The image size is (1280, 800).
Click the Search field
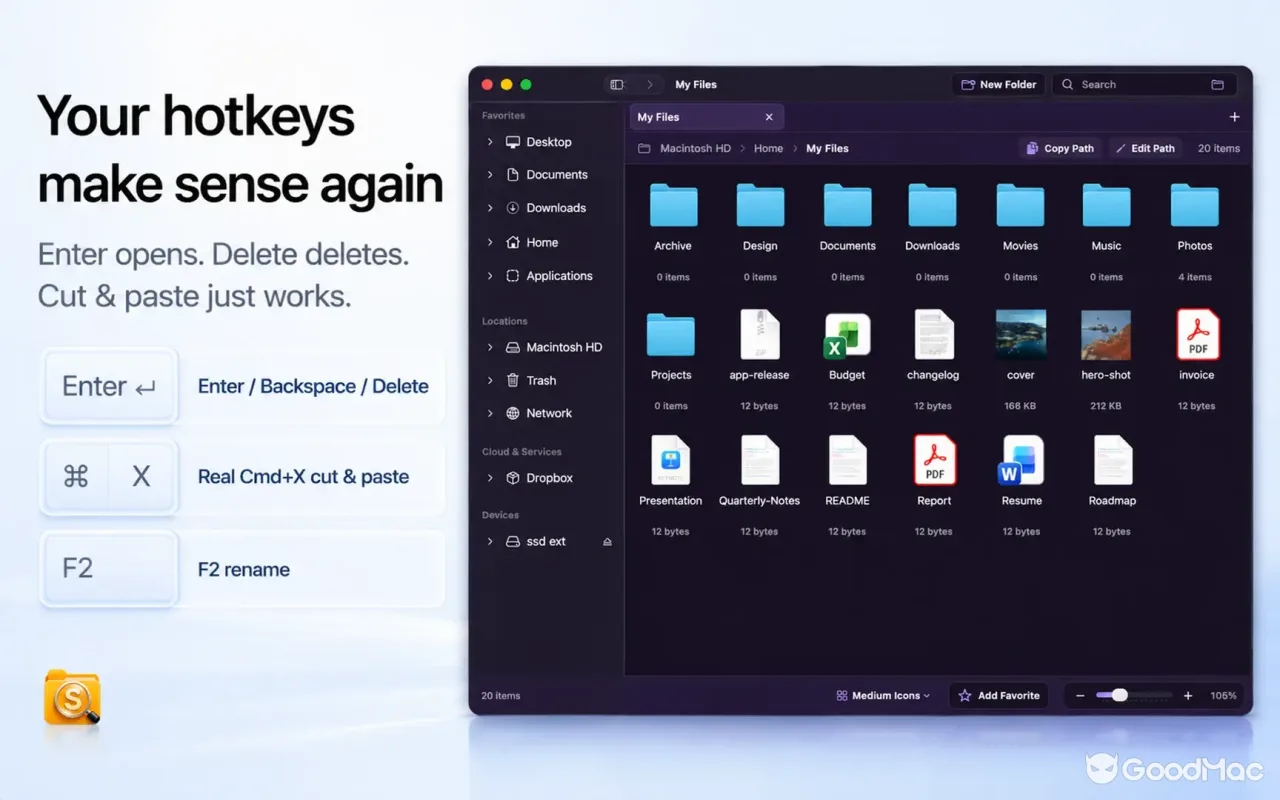(1144, 85)
